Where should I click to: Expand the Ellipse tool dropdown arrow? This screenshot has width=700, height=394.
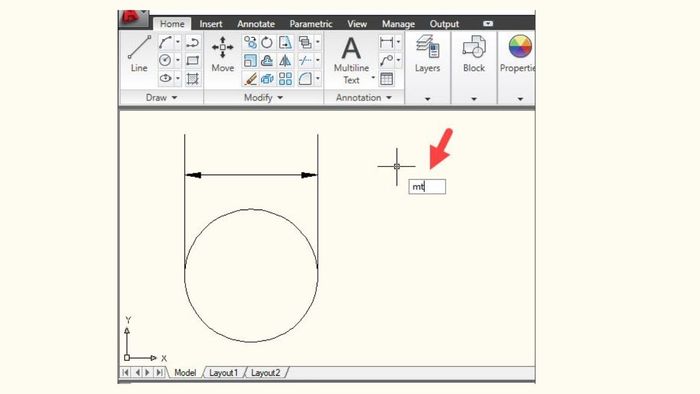click(x=178, y=79)
